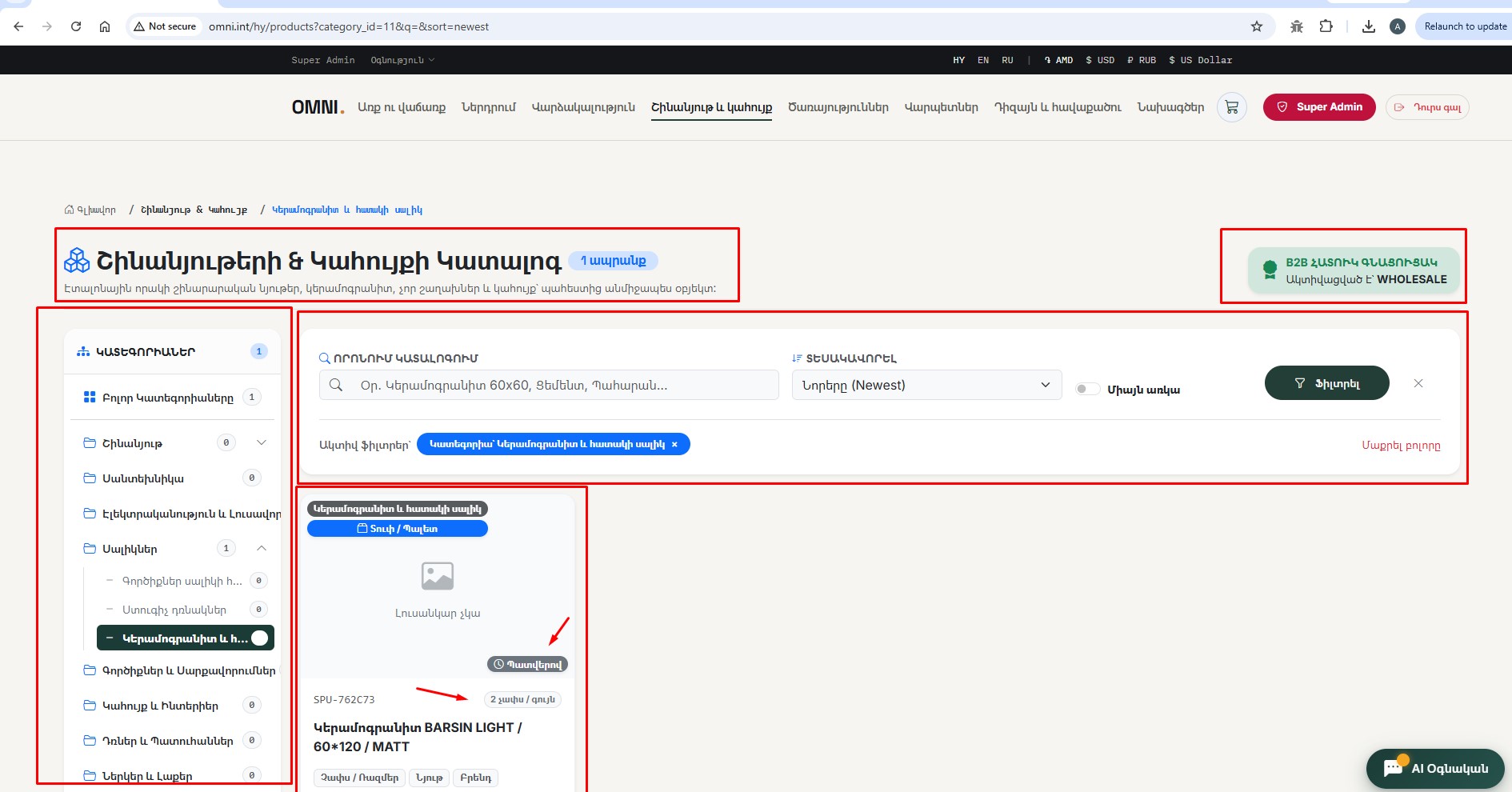Viewport: 1512px width, 792px height.
Task: Click the SPU-762C73 product code
Action: point(344,699)
